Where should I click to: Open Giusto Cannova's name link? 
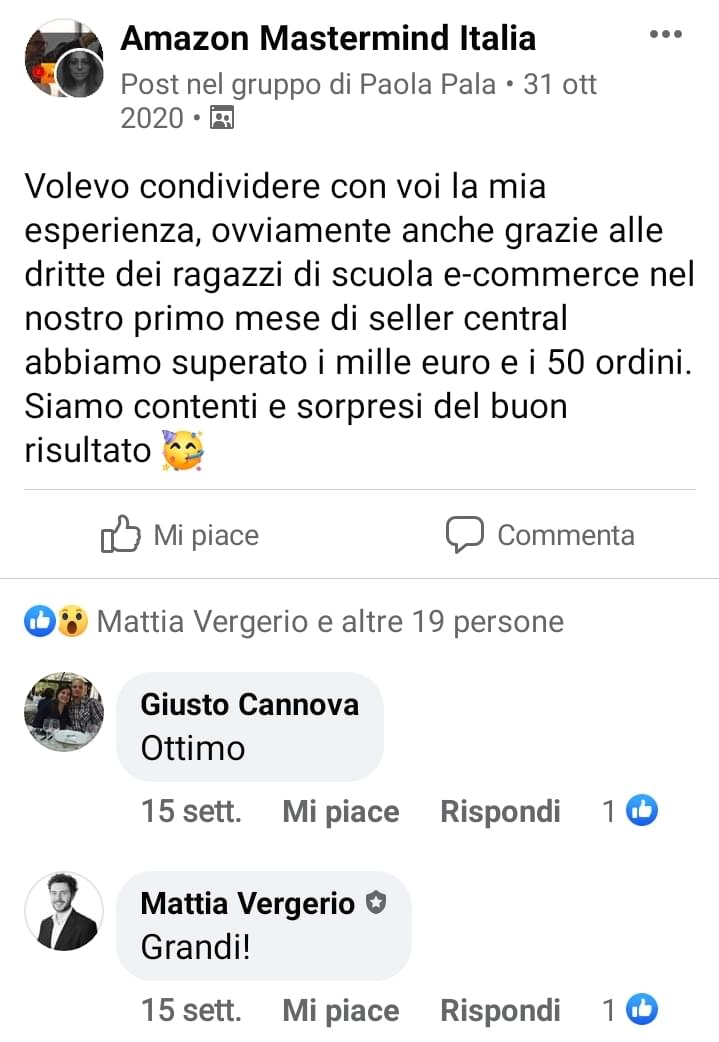tap(250, 704)
